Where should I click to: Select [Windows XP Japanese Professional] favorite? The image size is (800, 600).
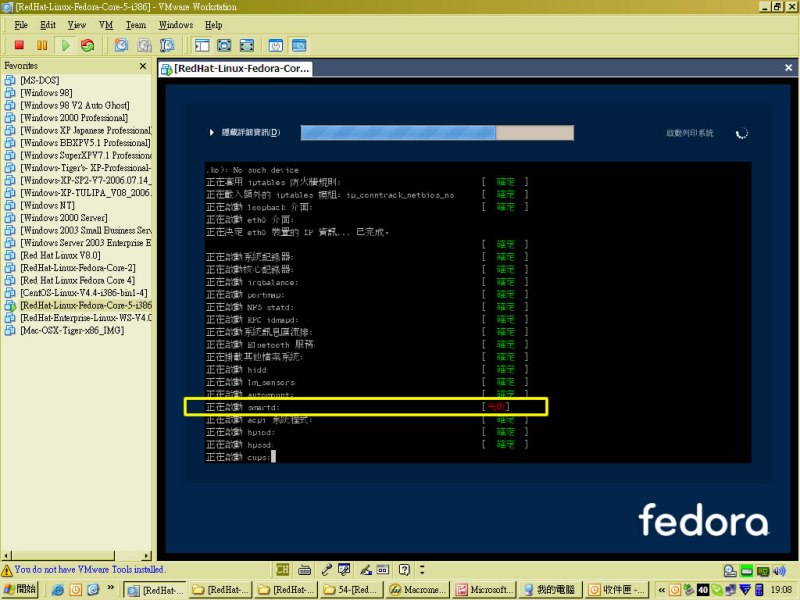pos(86,130)
